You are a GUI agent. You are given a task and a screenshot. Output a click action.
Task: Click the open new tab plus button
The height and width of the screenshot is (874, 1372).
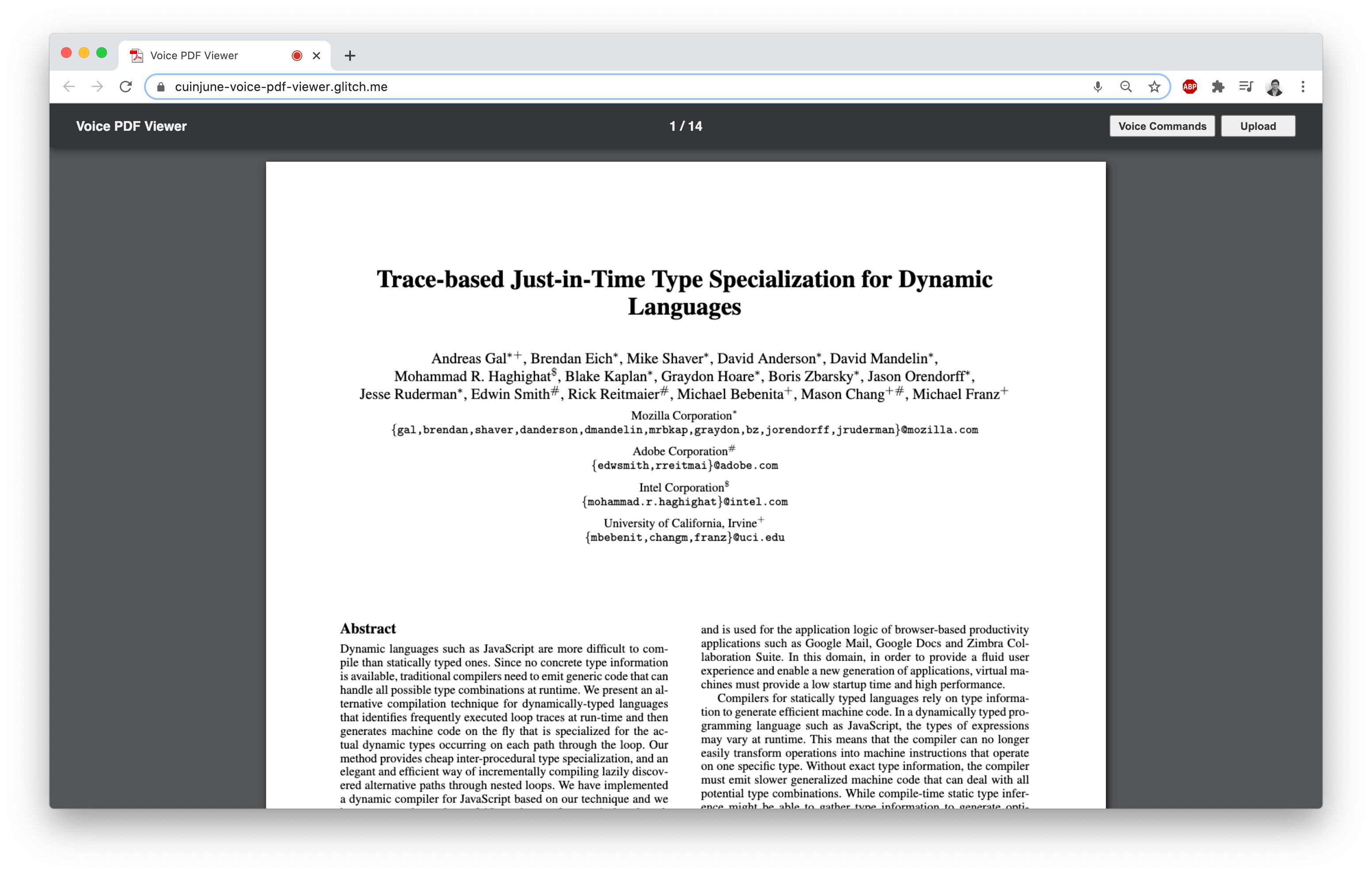349,55
